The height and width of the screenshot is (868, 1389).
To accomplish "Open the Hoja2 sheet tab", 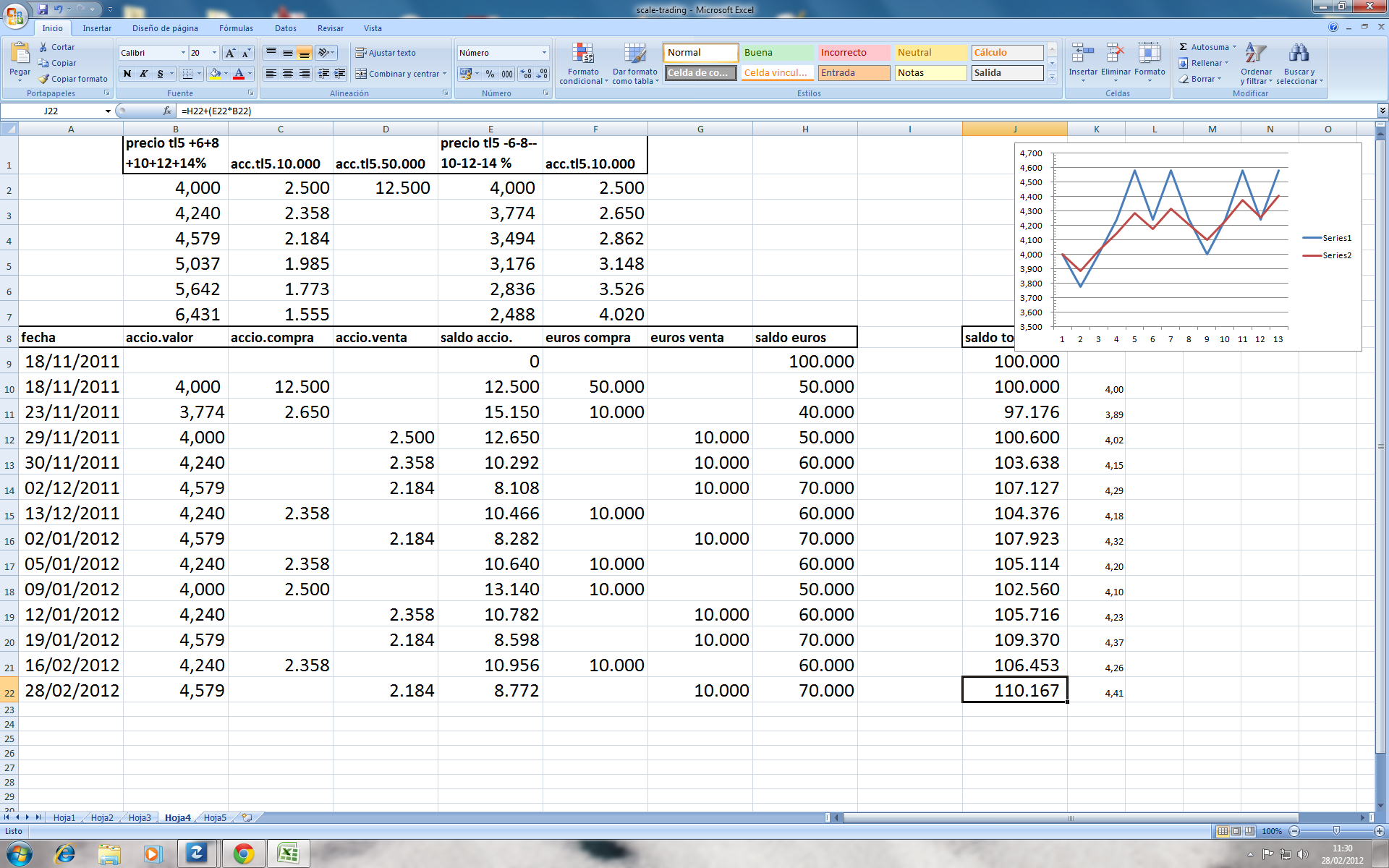I will [102, 817].
